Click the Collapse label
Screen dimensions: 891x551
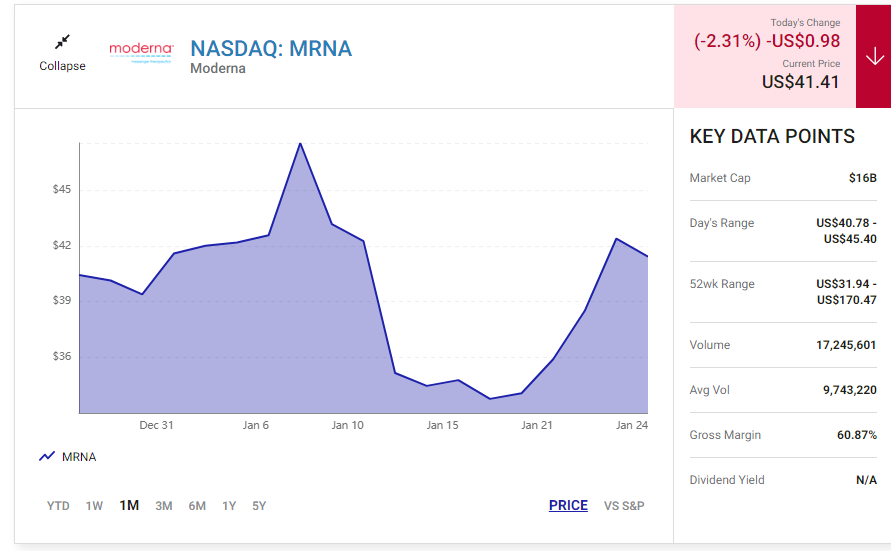click(x=62, y=66)
